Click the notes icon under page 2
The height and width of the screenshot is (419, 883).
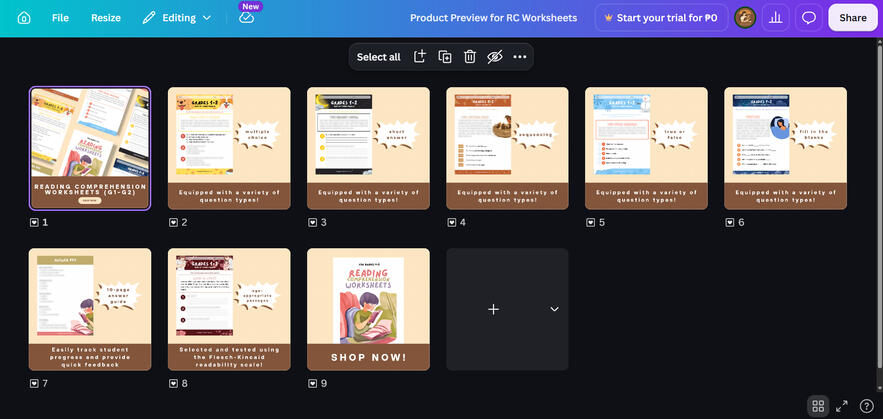173,222
